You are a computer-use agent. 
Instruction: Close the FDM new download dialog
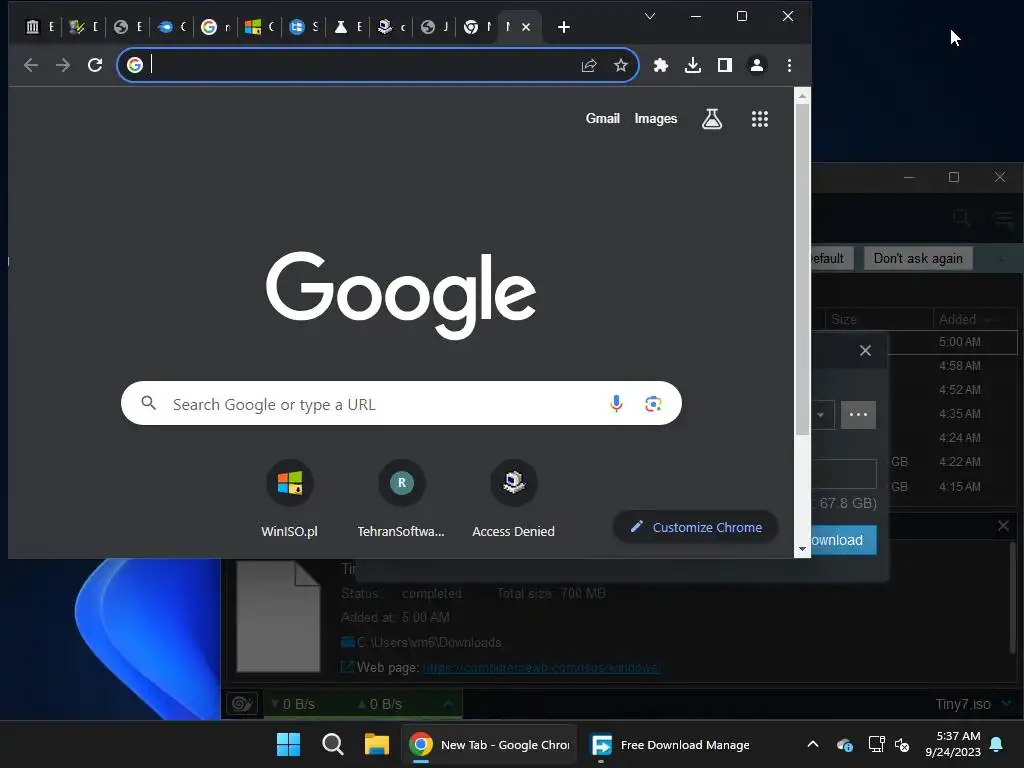point(865,351)
